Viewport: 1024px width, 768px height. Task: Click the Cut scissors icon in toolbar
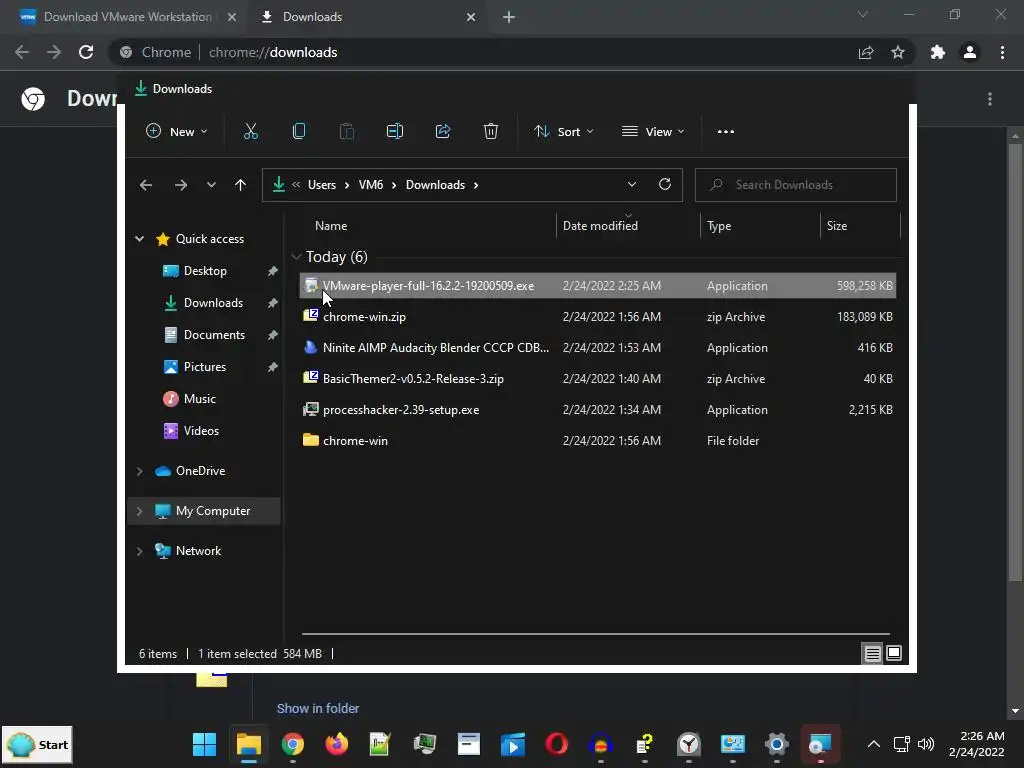(251, 131)
